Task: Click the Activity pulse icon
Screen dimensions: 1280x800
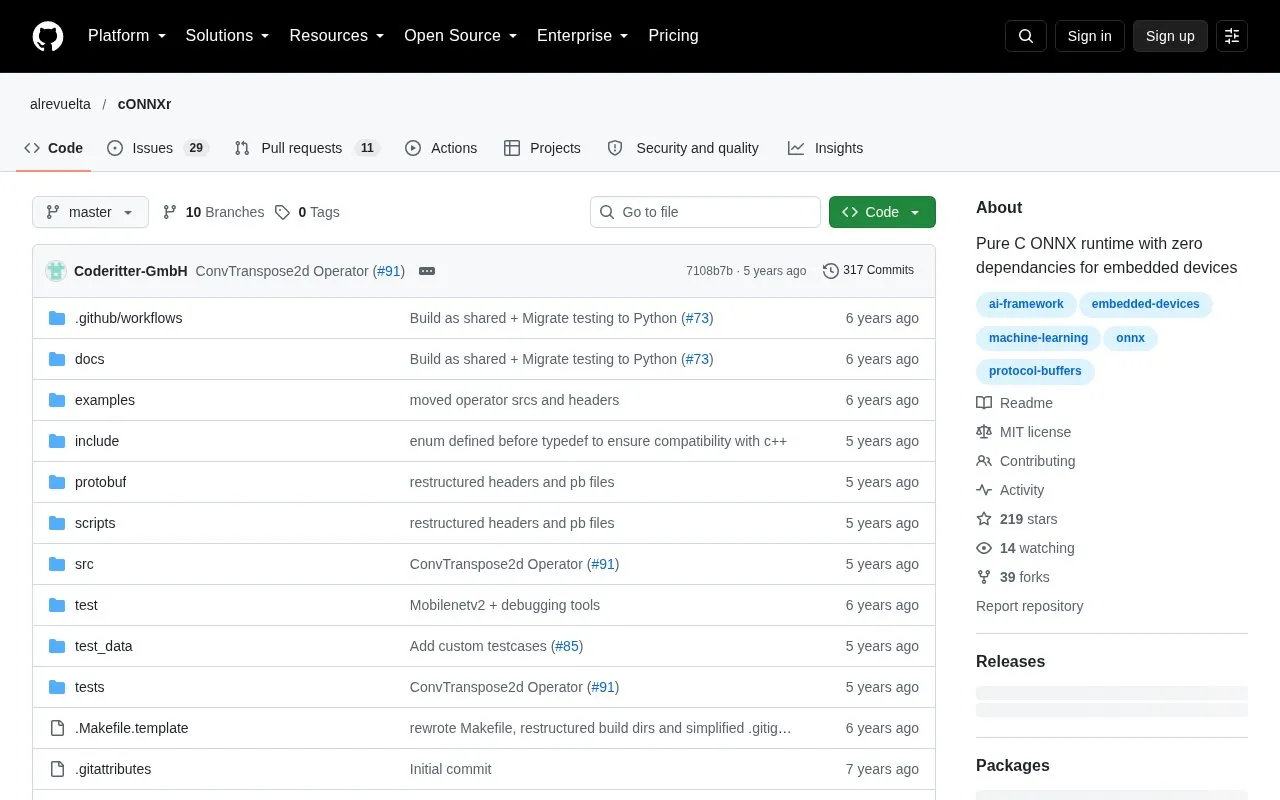Action: point(984,490)
